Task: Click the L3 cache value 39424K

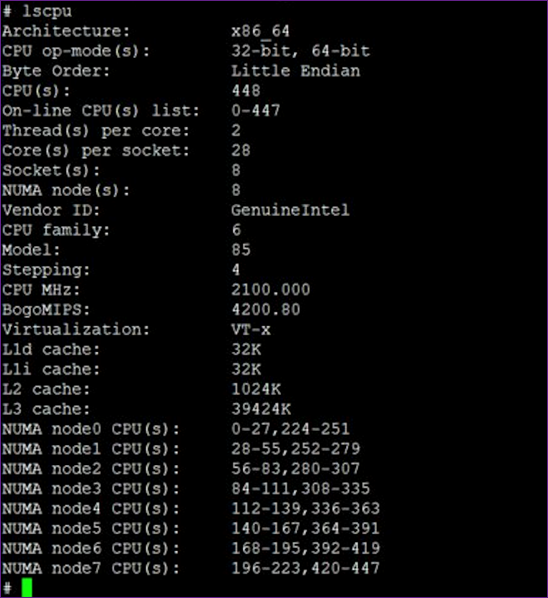Action: (x=261, y=409)
